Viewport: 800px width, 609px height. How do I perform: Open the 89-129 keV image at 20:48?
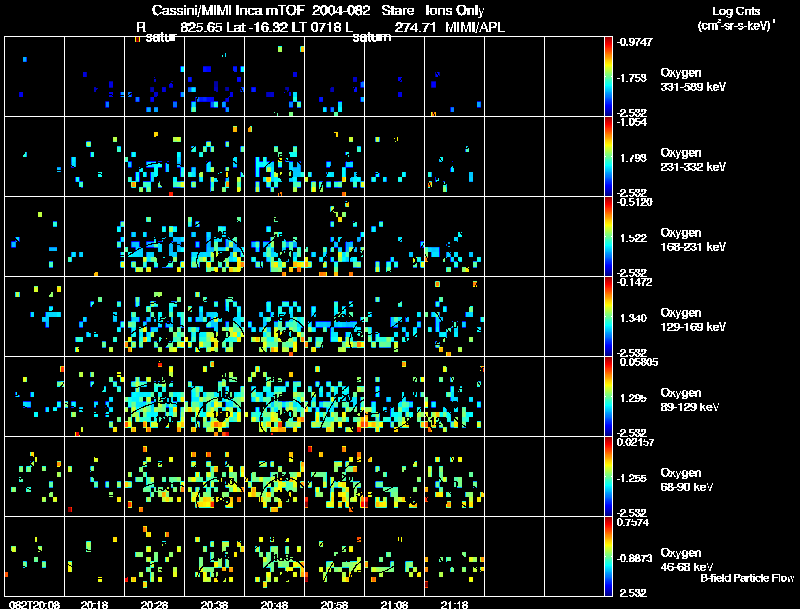[x=274, y=396]
